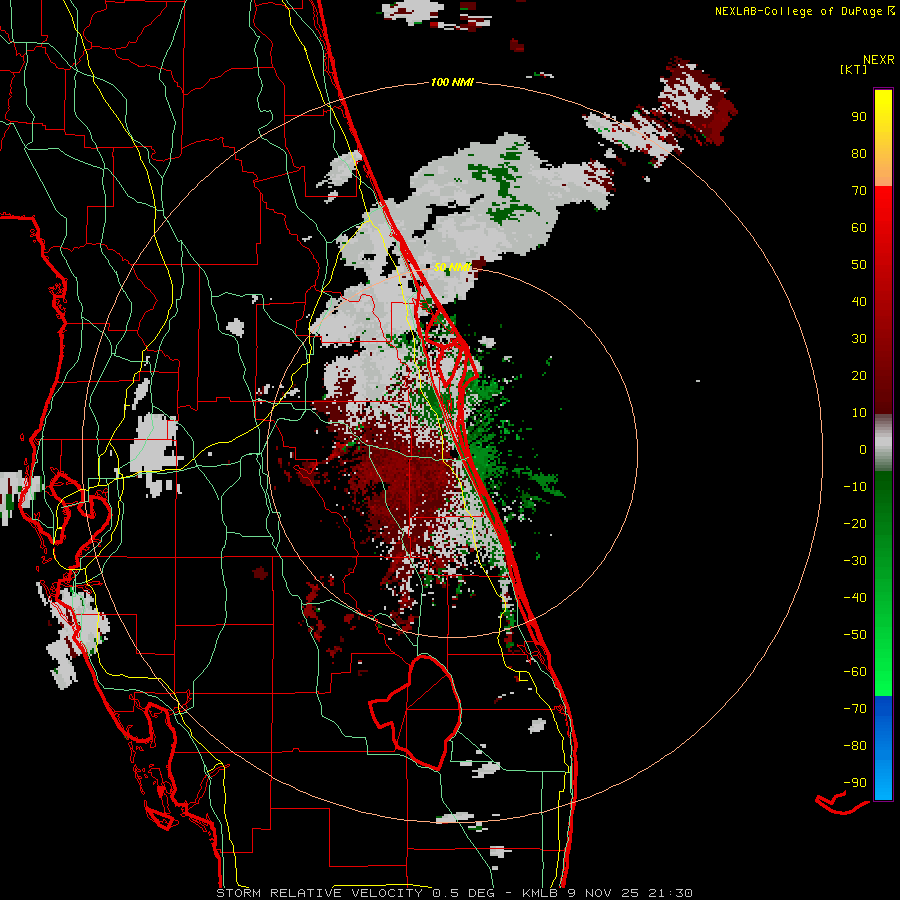Click the 80 value on velocity scale

coord(859,153)
